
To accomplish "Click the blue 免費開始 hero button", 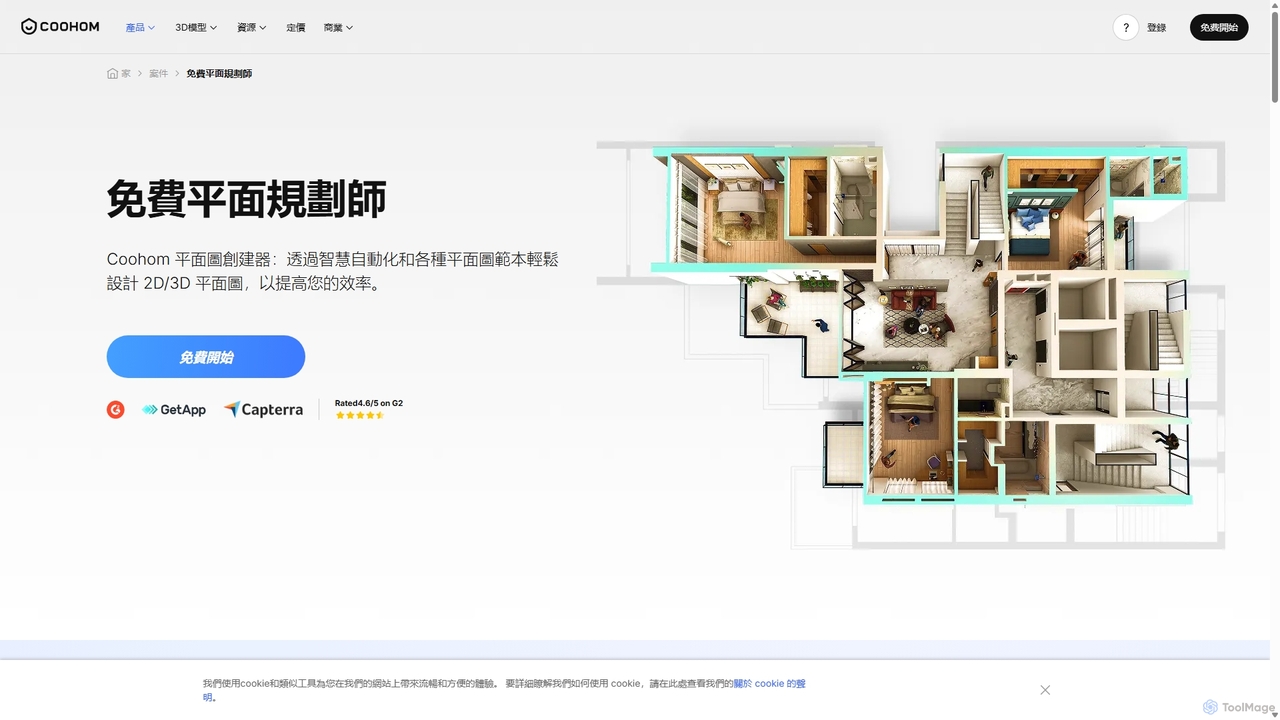I will tap(206, 357).
